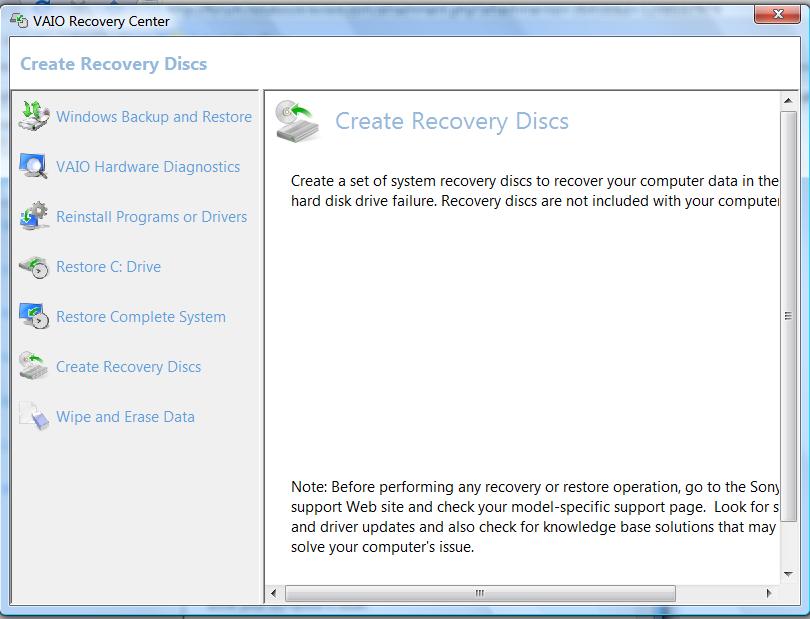
Task: Click the Wipe and Erase Data icon
Action: (34, 416)
